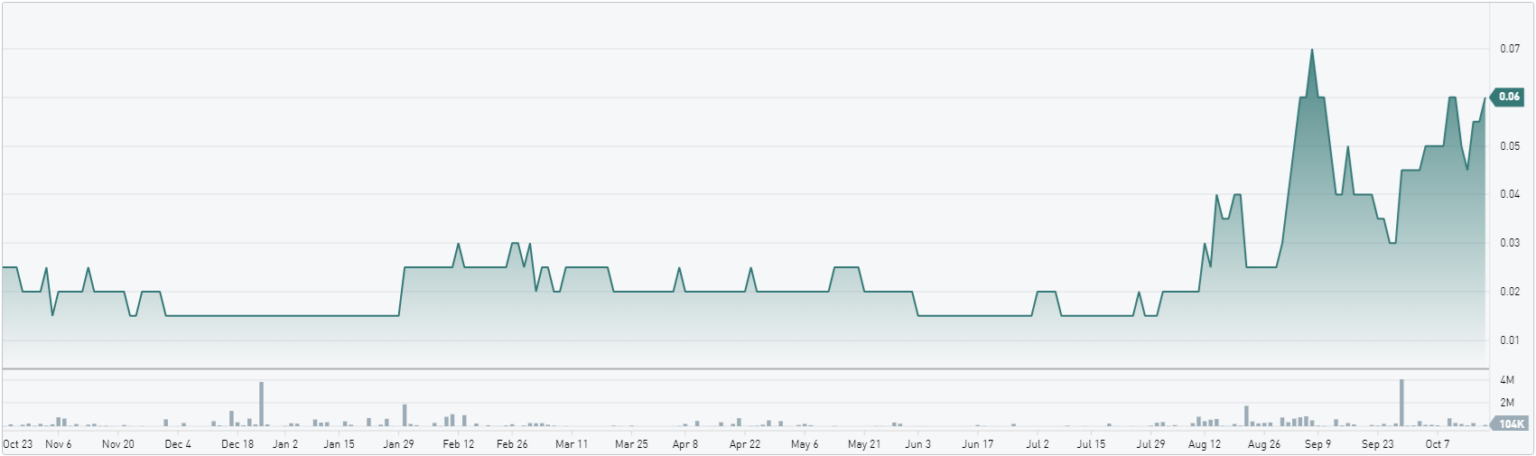Select the Dec 18 date label
Image resolution: width=1536 pixels, height=456 pixels.
tap(237, 442)
